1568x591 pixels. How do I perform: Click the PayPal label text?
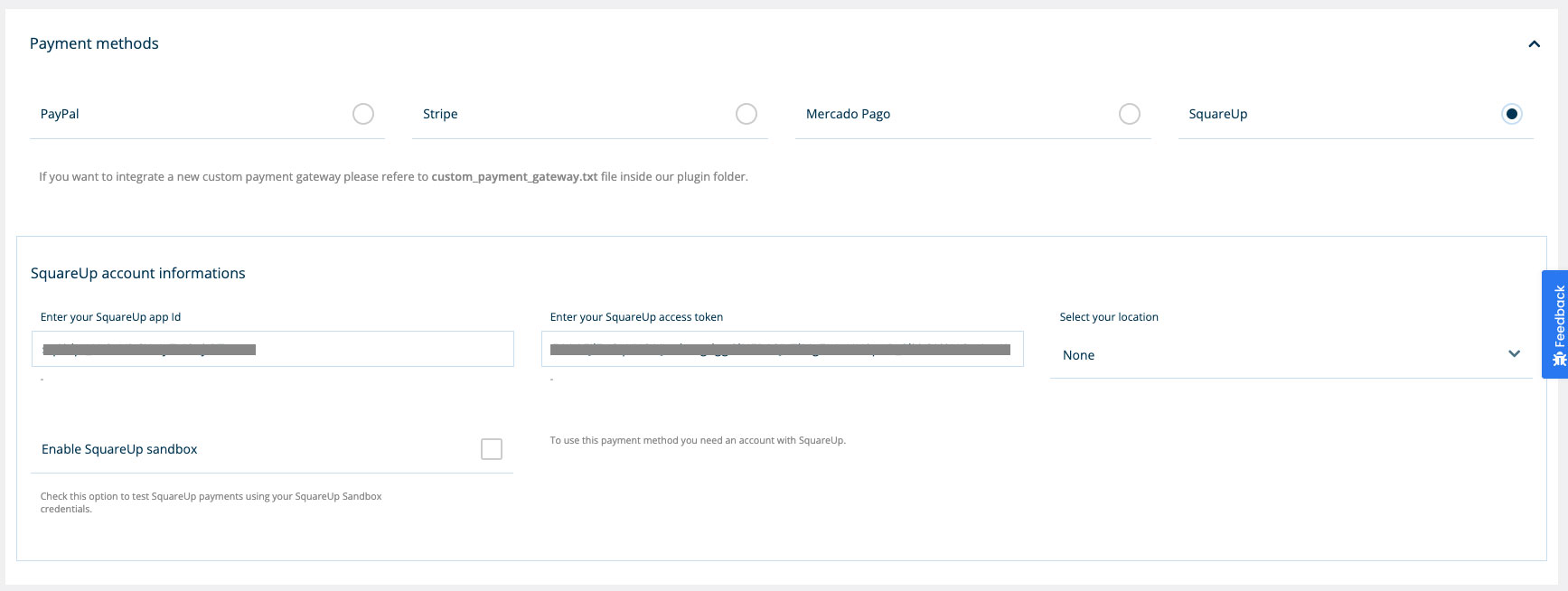pos(60,114)
